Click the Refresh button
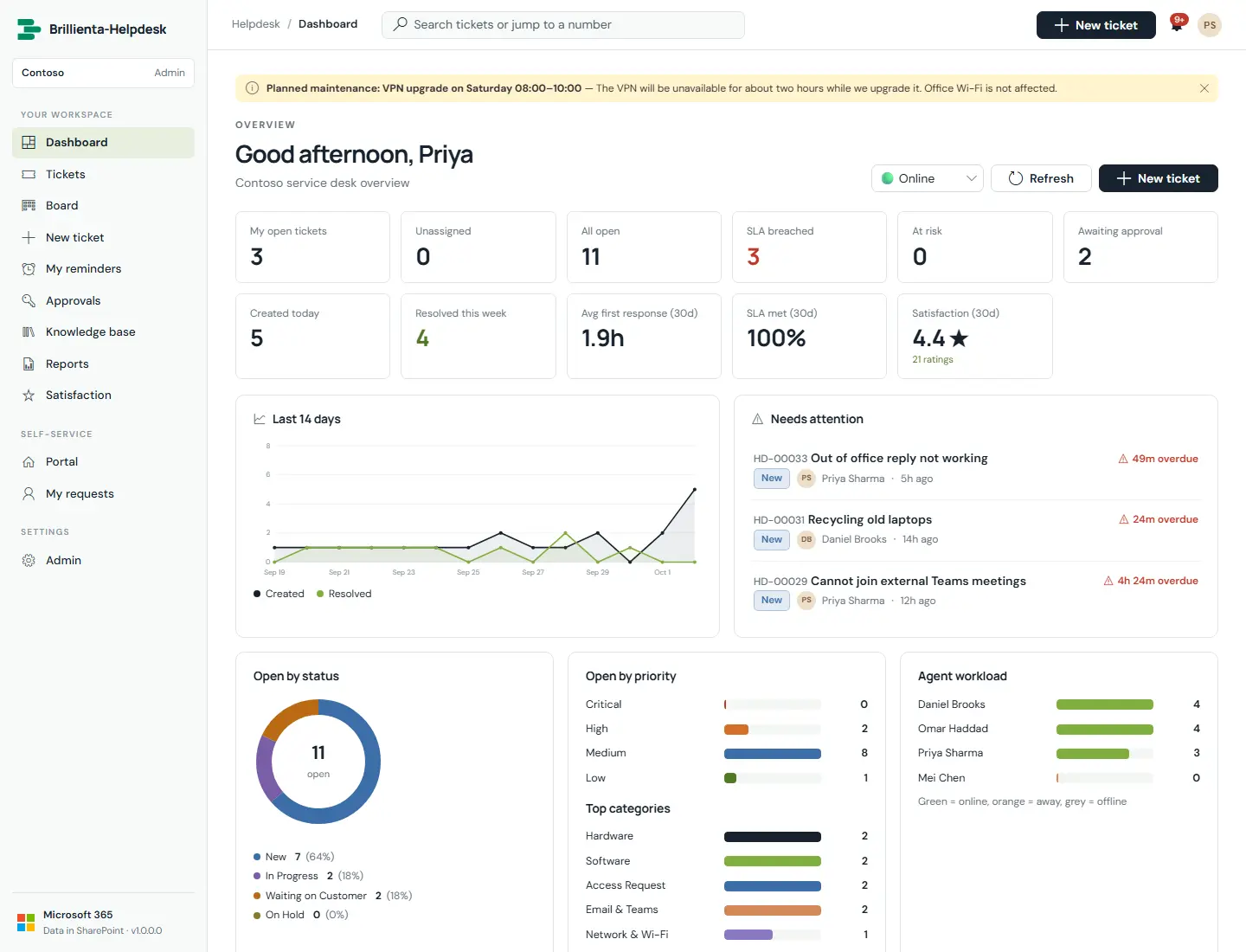Screen dimensions: 1246x952 click(1041, 178)
